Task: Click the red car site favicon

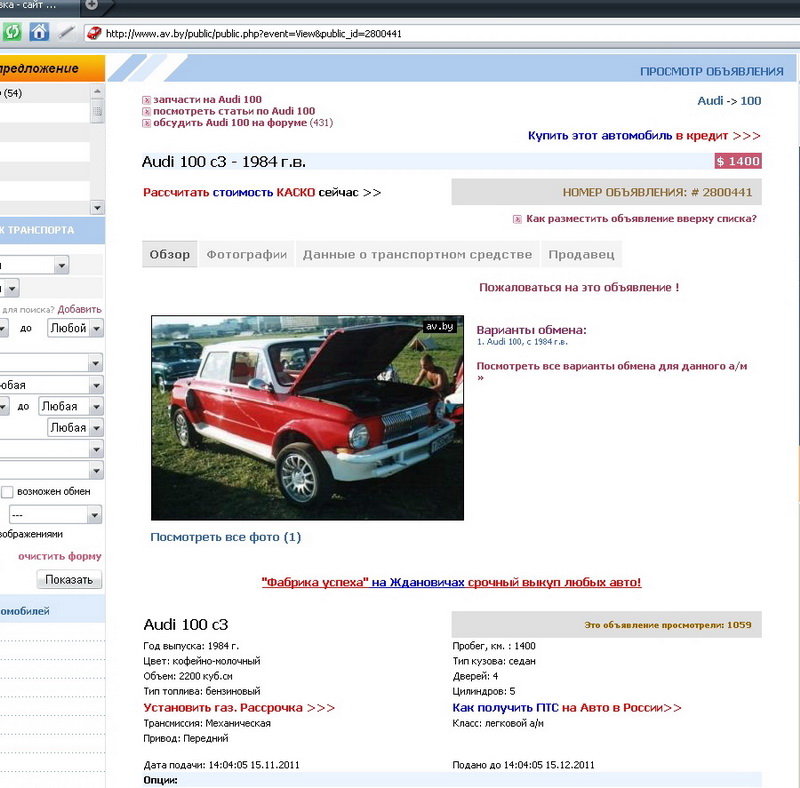Action: (x=94, y=34)
